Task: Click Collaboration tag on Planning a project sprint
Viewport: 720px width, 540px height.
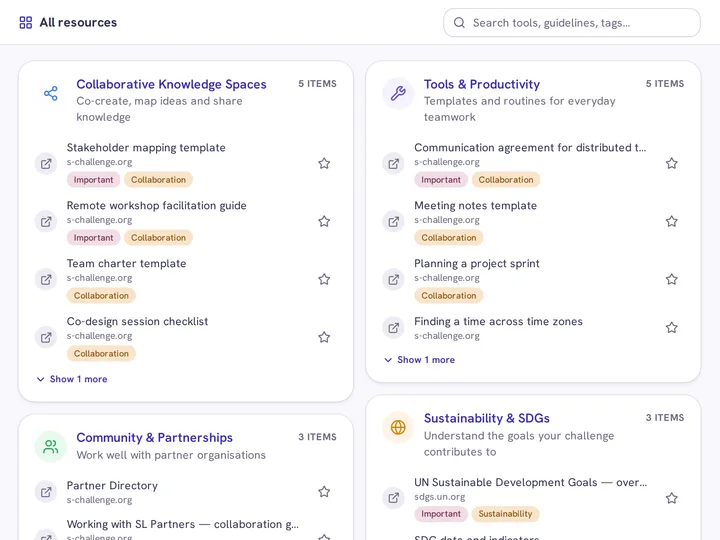Action: coord(449,295)
